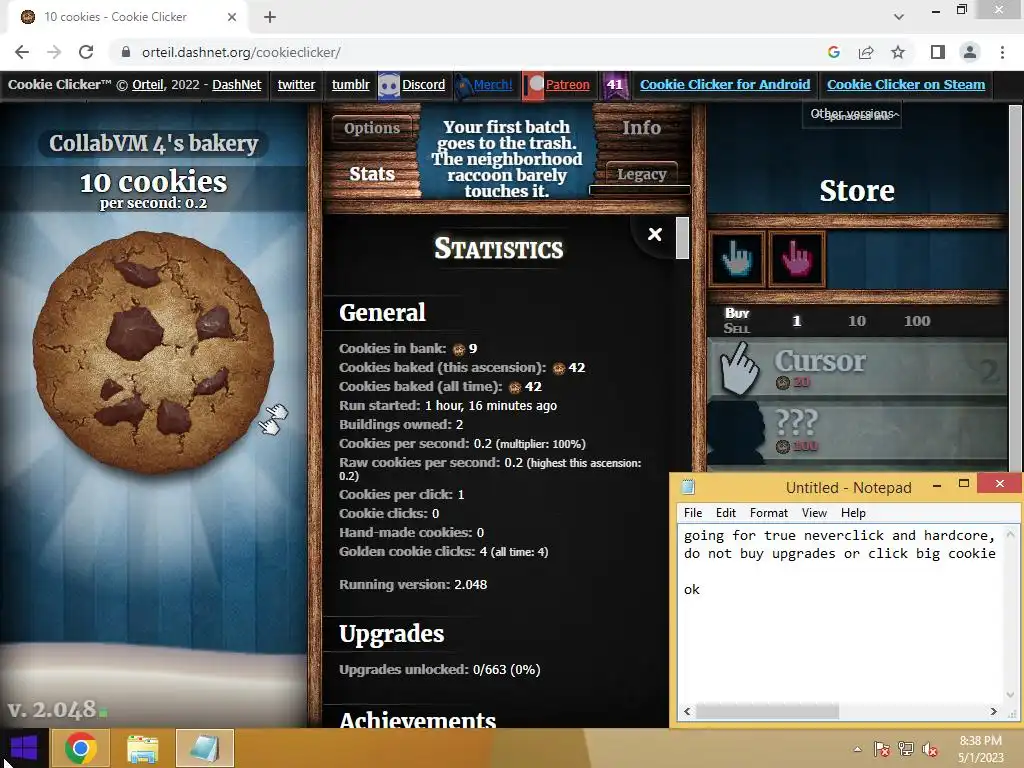
Task: Follow the twitter link
Action: 296,84
